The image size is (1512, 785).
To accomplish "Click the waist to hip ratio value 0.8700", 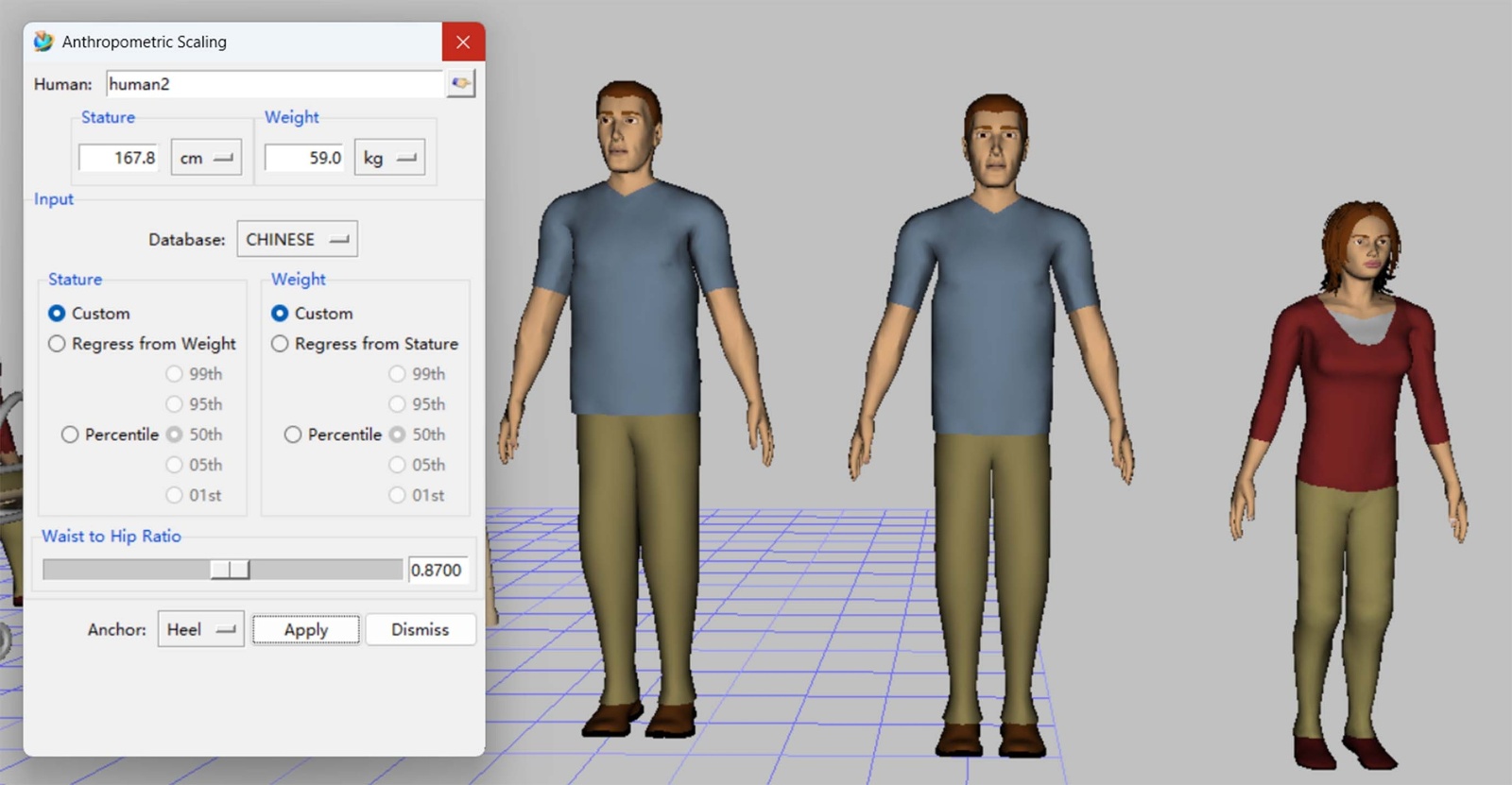I will 438,571.
